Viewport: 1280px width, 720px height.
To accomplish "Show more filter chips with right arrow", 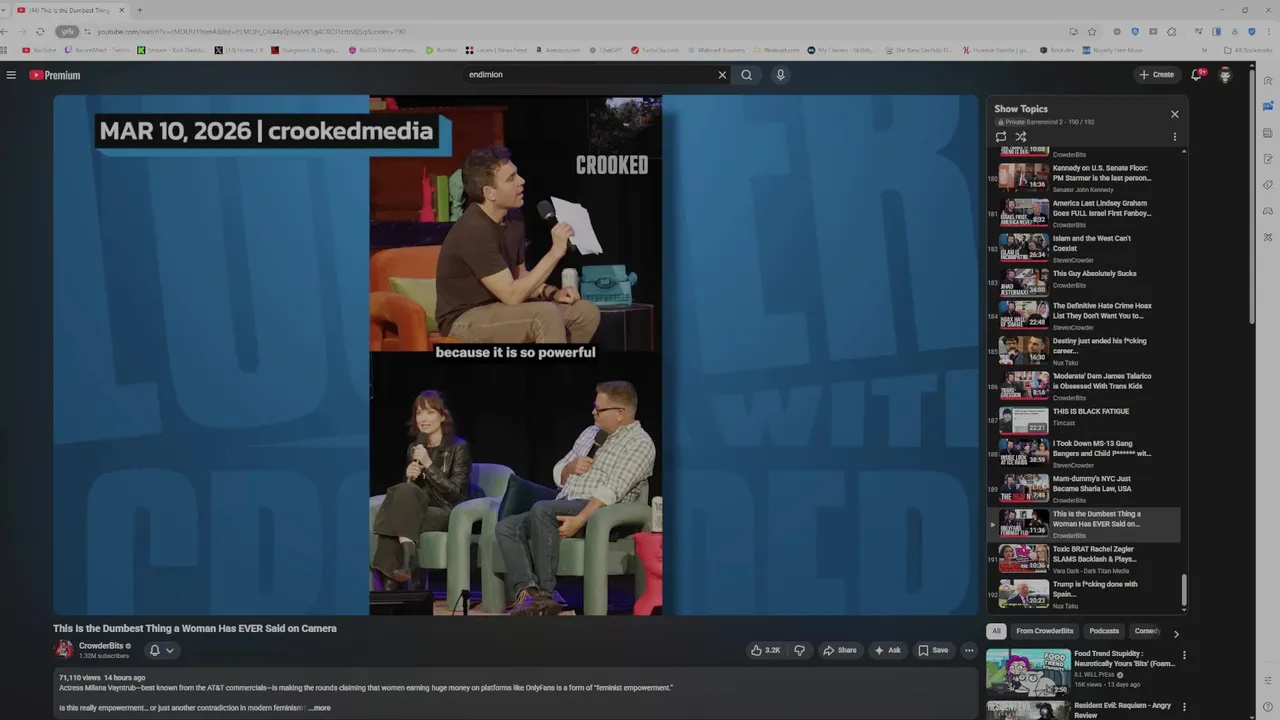I will pos(1176,633).
